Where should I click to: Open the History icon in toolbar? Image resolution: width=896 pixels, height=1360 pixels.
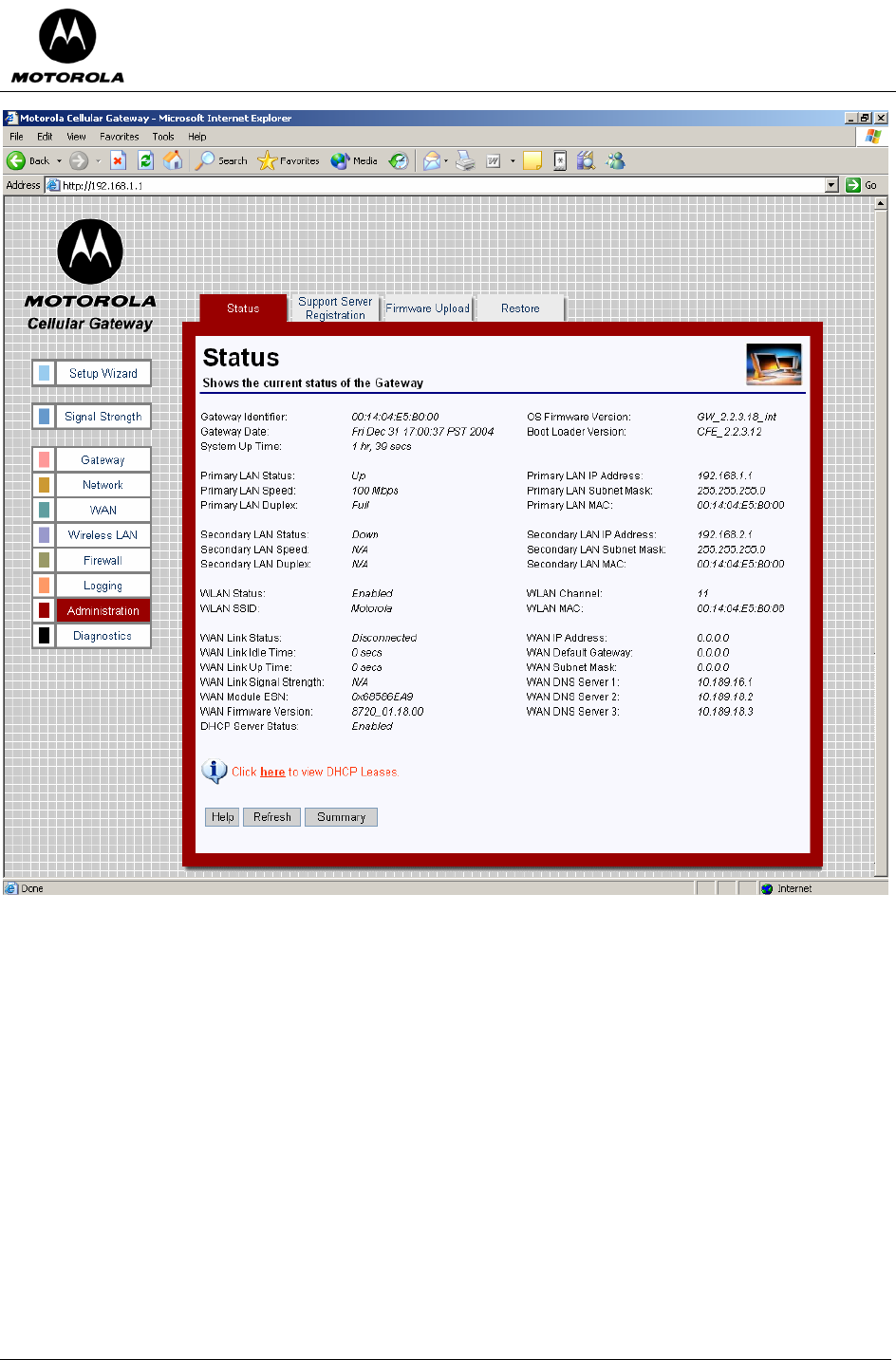[x=400, y=161]
